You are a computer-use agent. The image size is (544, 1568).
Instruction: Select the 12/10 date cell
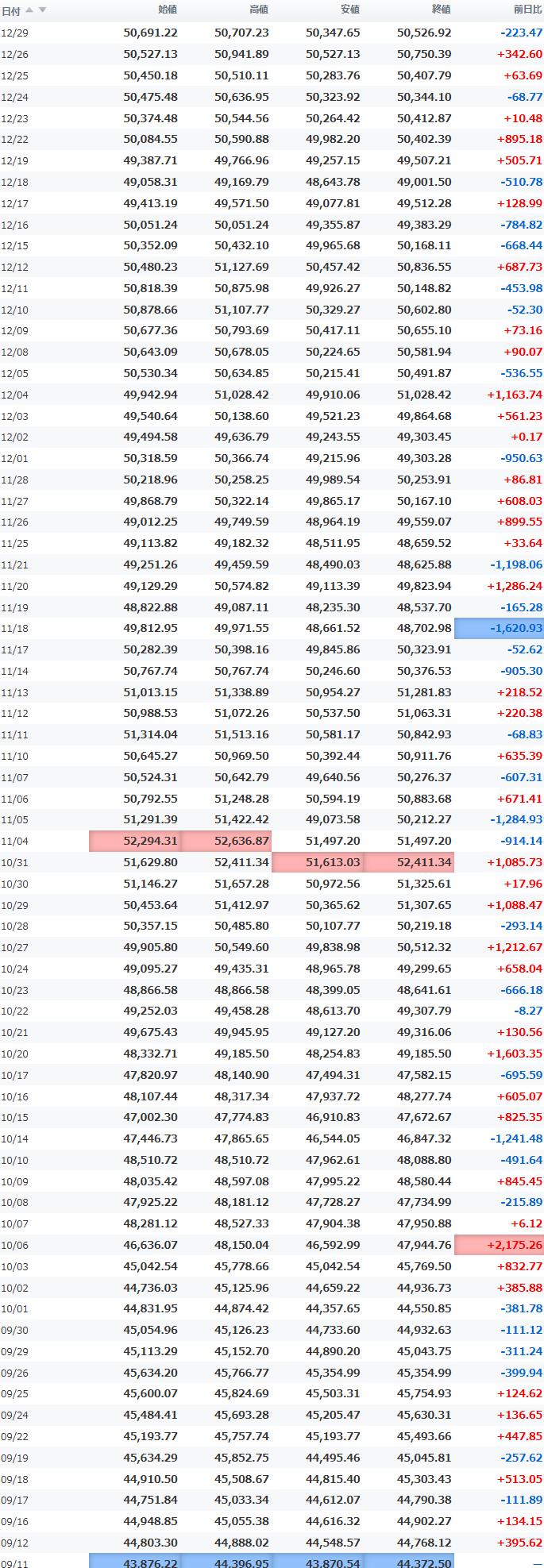pos(14,310)
